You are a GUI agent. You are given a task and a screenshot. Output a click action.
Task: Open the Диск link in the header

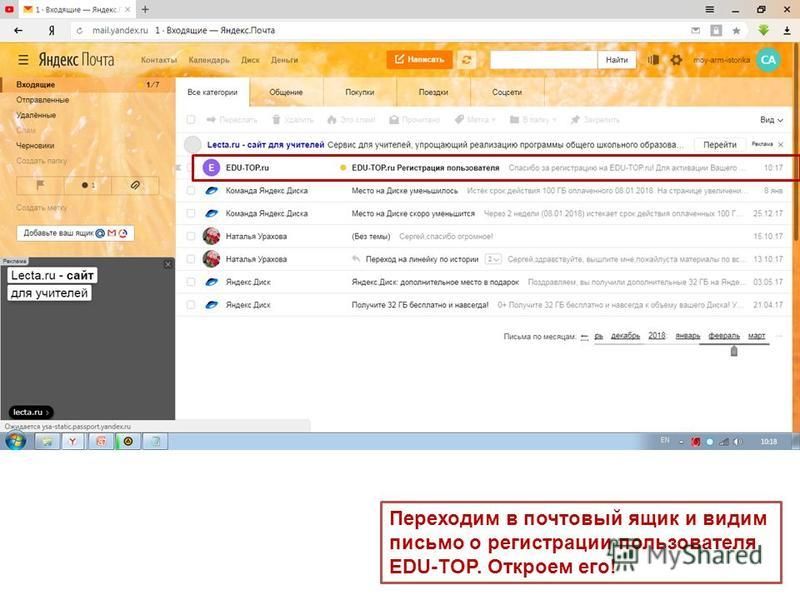[250, 60]
